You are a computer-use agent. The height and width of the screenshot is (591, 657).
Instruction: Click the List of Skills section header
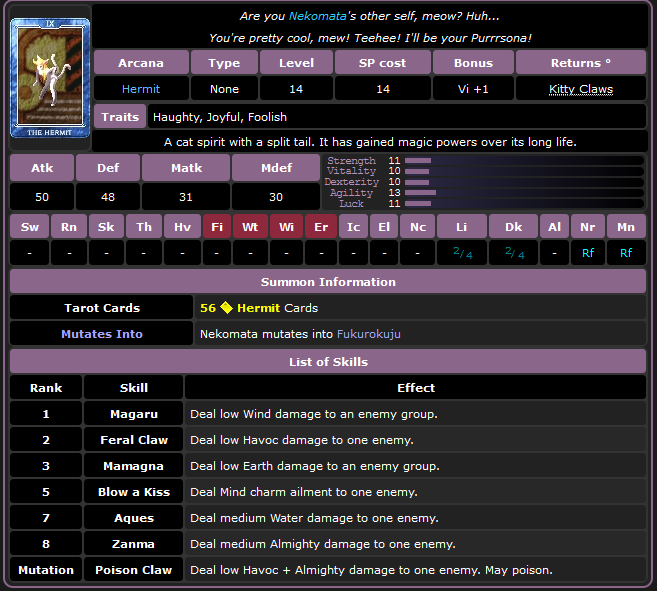[328, 362]
